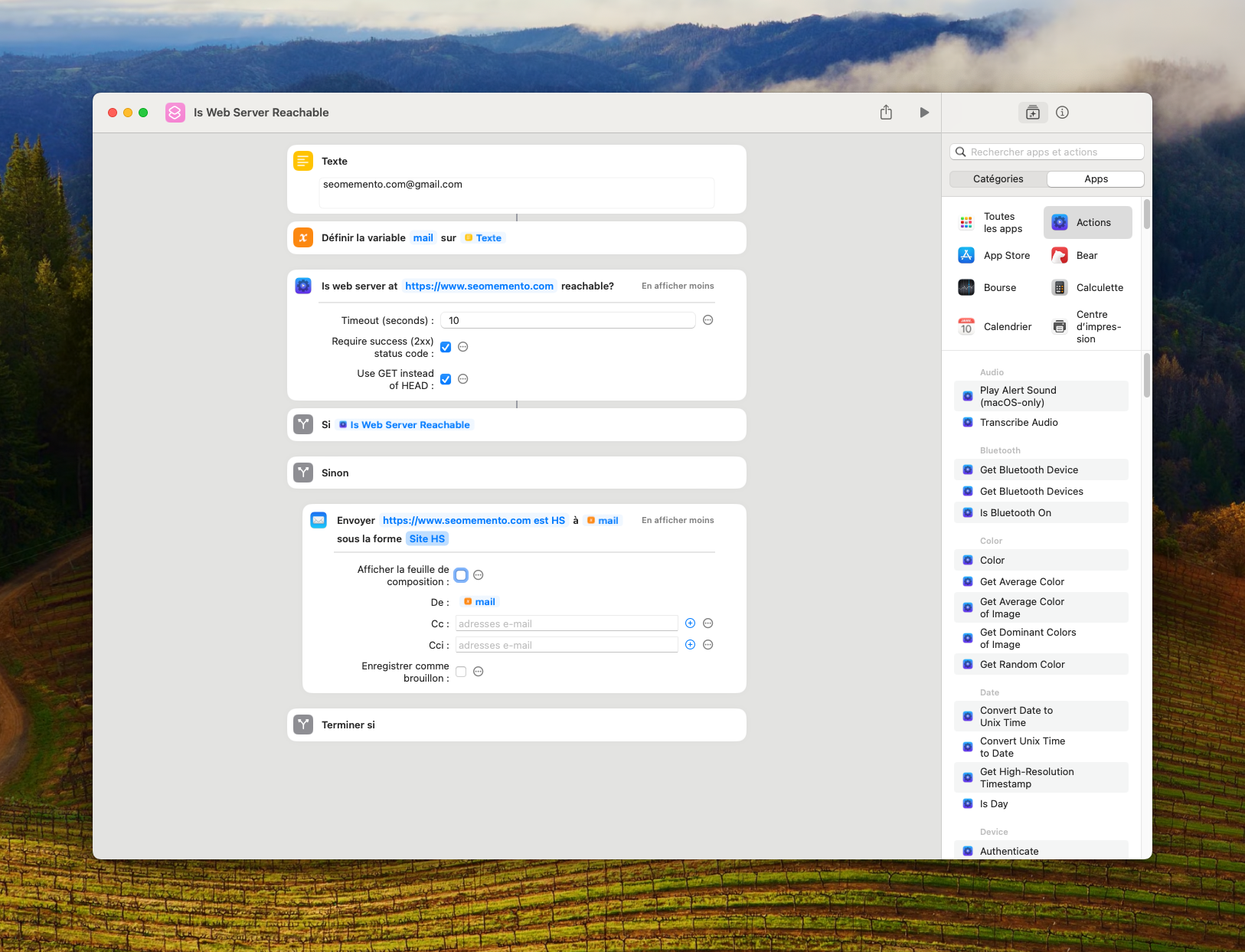Click the yellow Texte action icon
This screenshot has height=952, width=1245.
coord(303,161)
